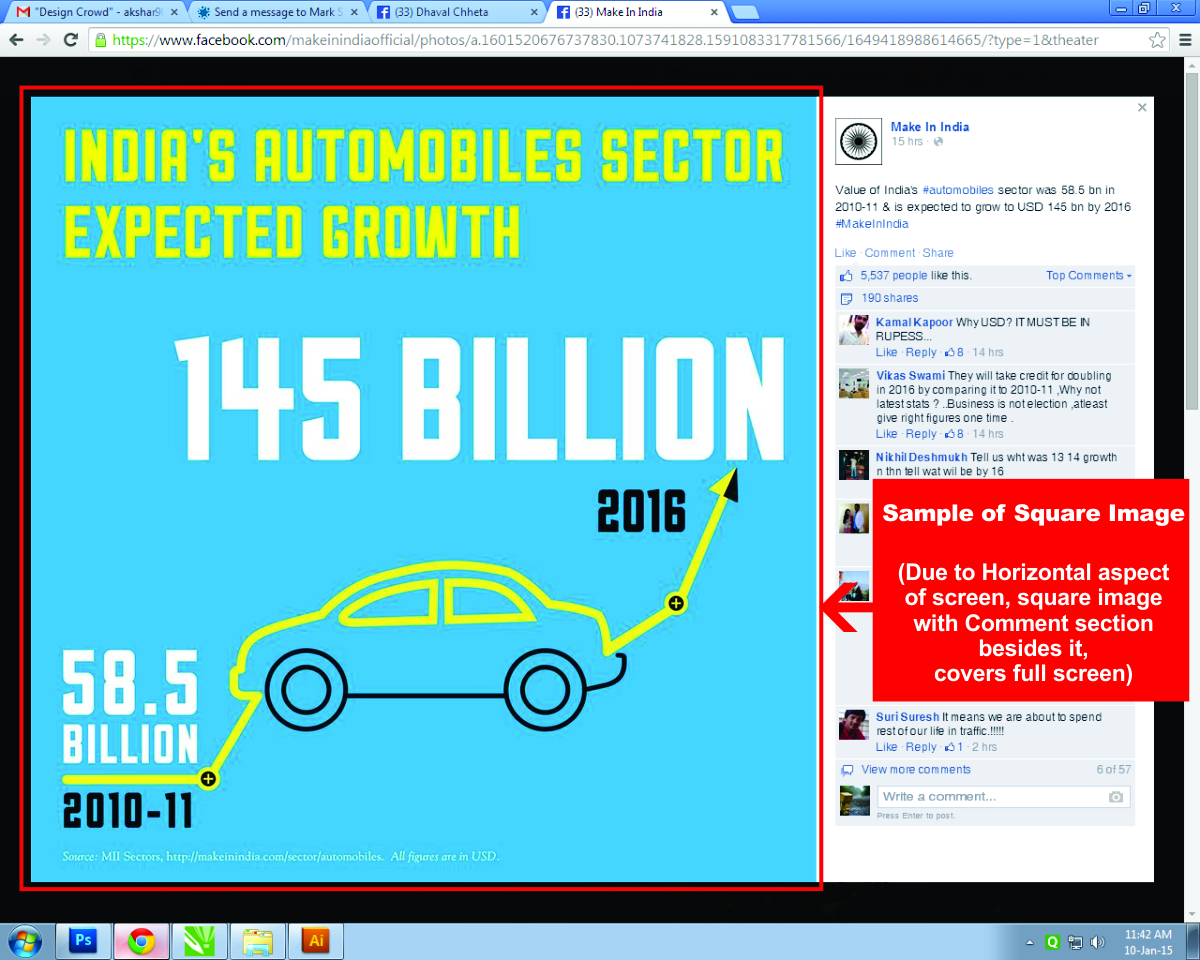Screen dimensions: 1200x960
Task: Show hidden system tray icons
Action: coord(1030,942)
